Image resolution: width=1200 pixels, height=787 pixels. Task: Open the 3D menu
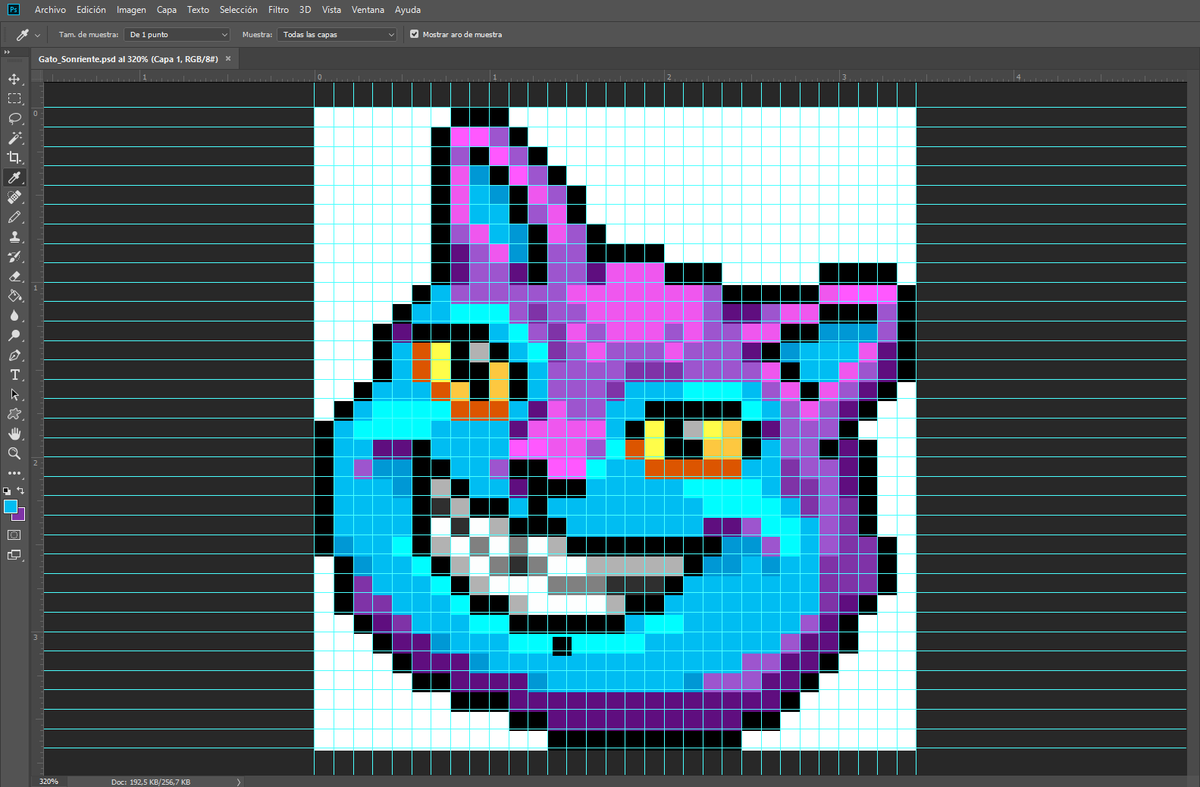click(x=305, y=9)
